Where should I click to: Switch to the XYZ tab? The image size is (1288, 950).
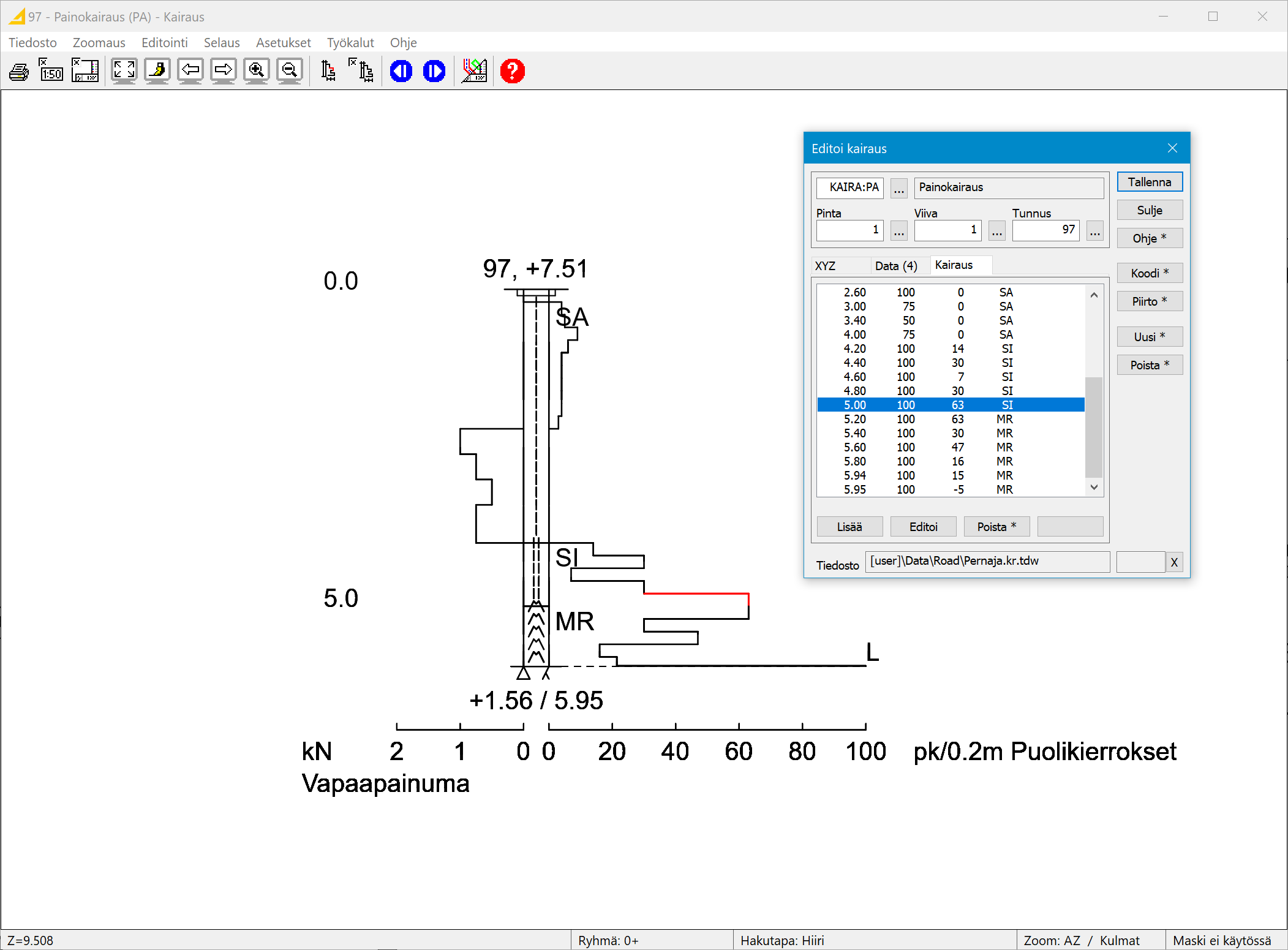(826, 266)
